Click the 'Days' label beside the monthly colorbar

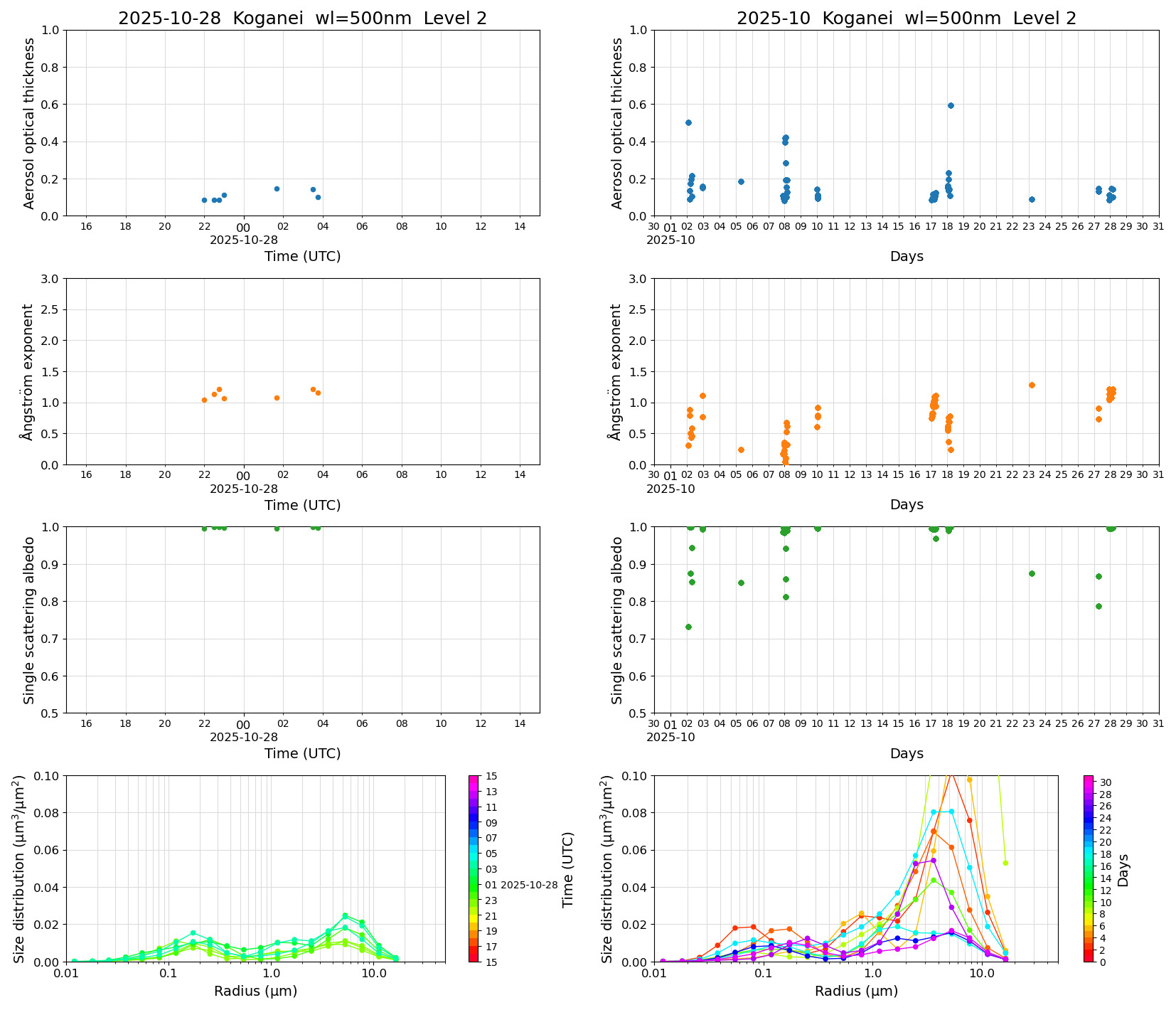point(1123,869)
